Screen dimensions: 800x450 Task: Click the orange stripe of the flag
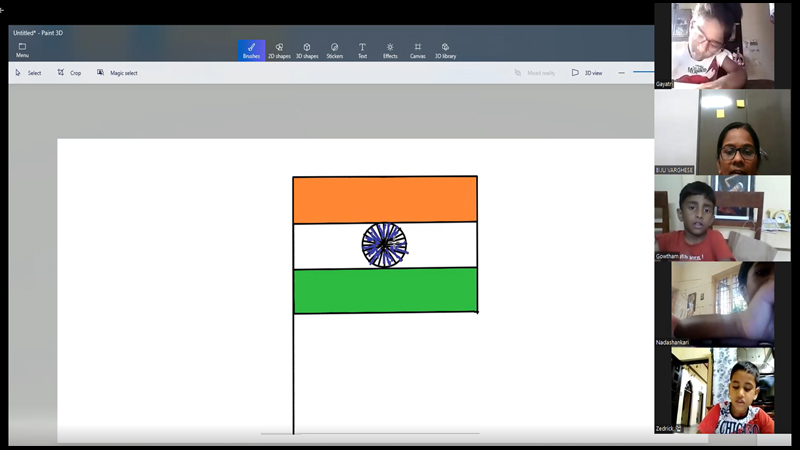(384, 200)
